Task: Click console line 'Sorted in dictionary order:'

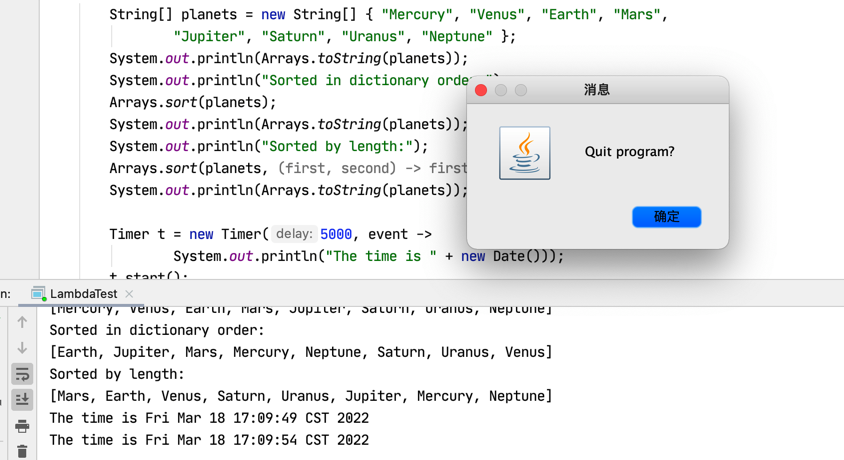Action: click(x=157, y=330)
